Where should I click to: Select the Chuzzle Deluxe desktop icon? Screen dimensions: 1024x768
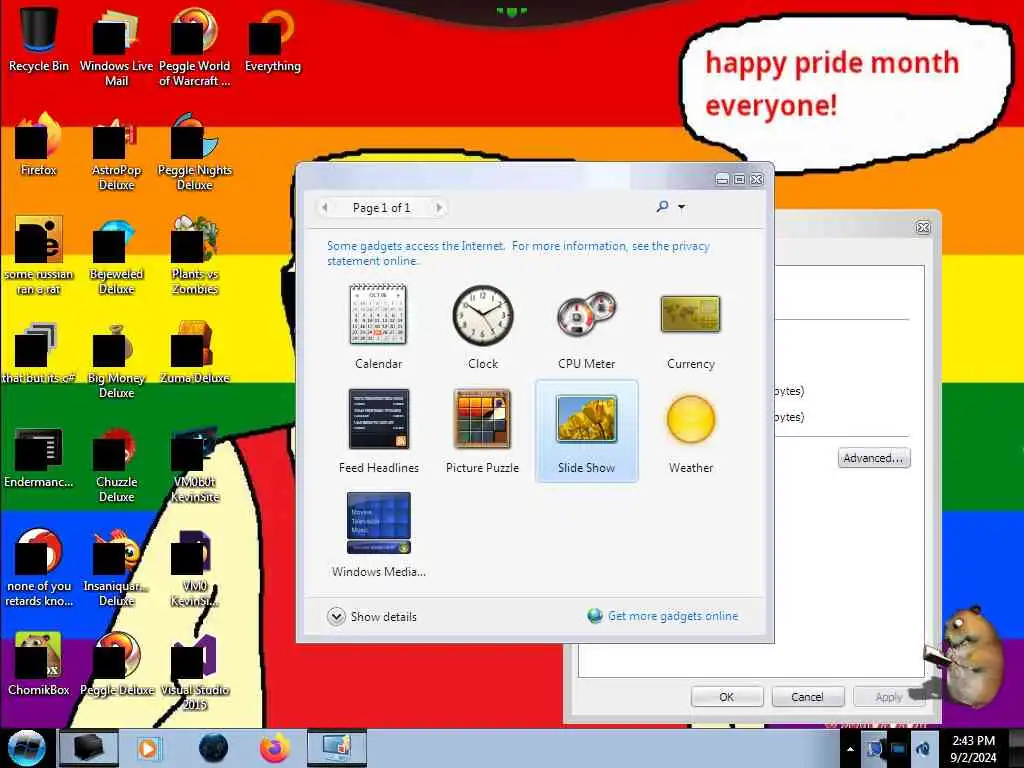point(116,464)
